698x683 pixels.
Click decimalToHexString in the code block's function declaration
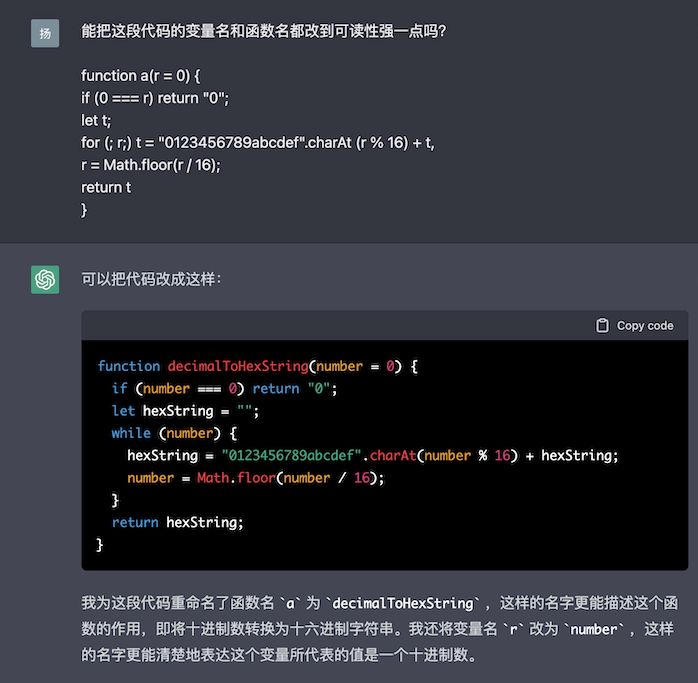coord(237,366)
